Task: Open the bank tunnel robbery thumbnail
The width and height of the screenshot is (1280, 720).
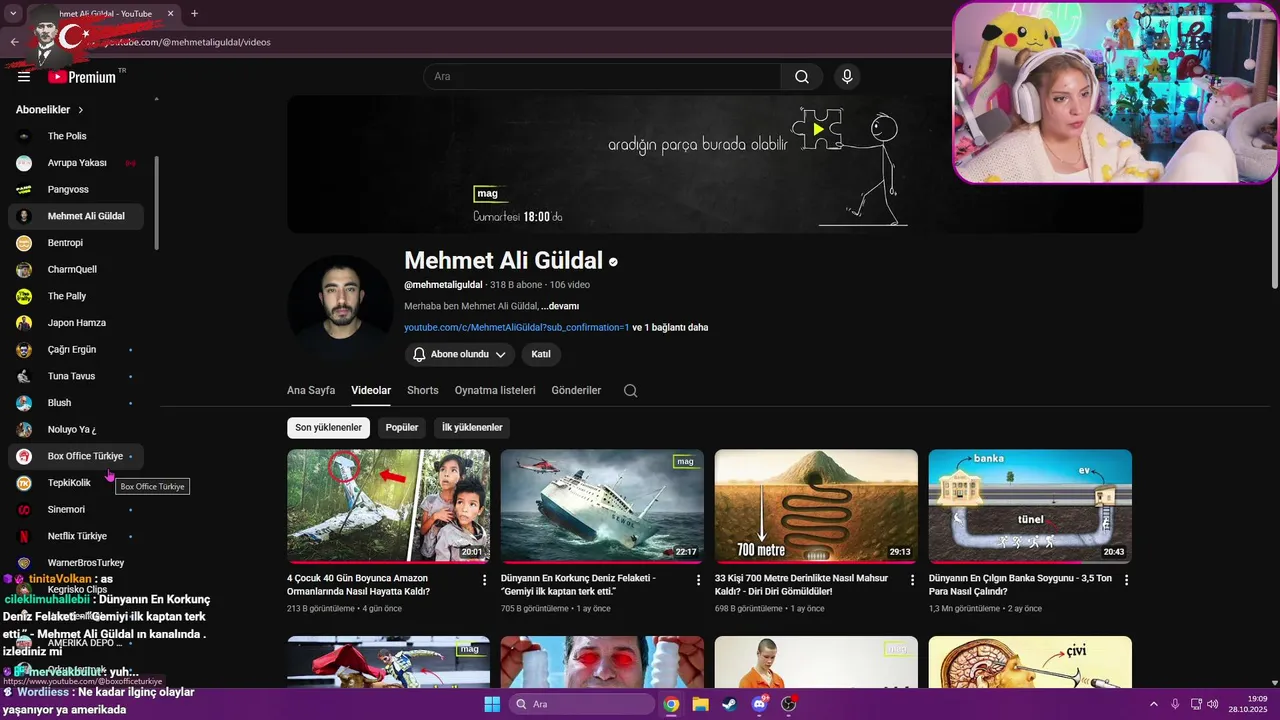Action: pos(1030,506)
